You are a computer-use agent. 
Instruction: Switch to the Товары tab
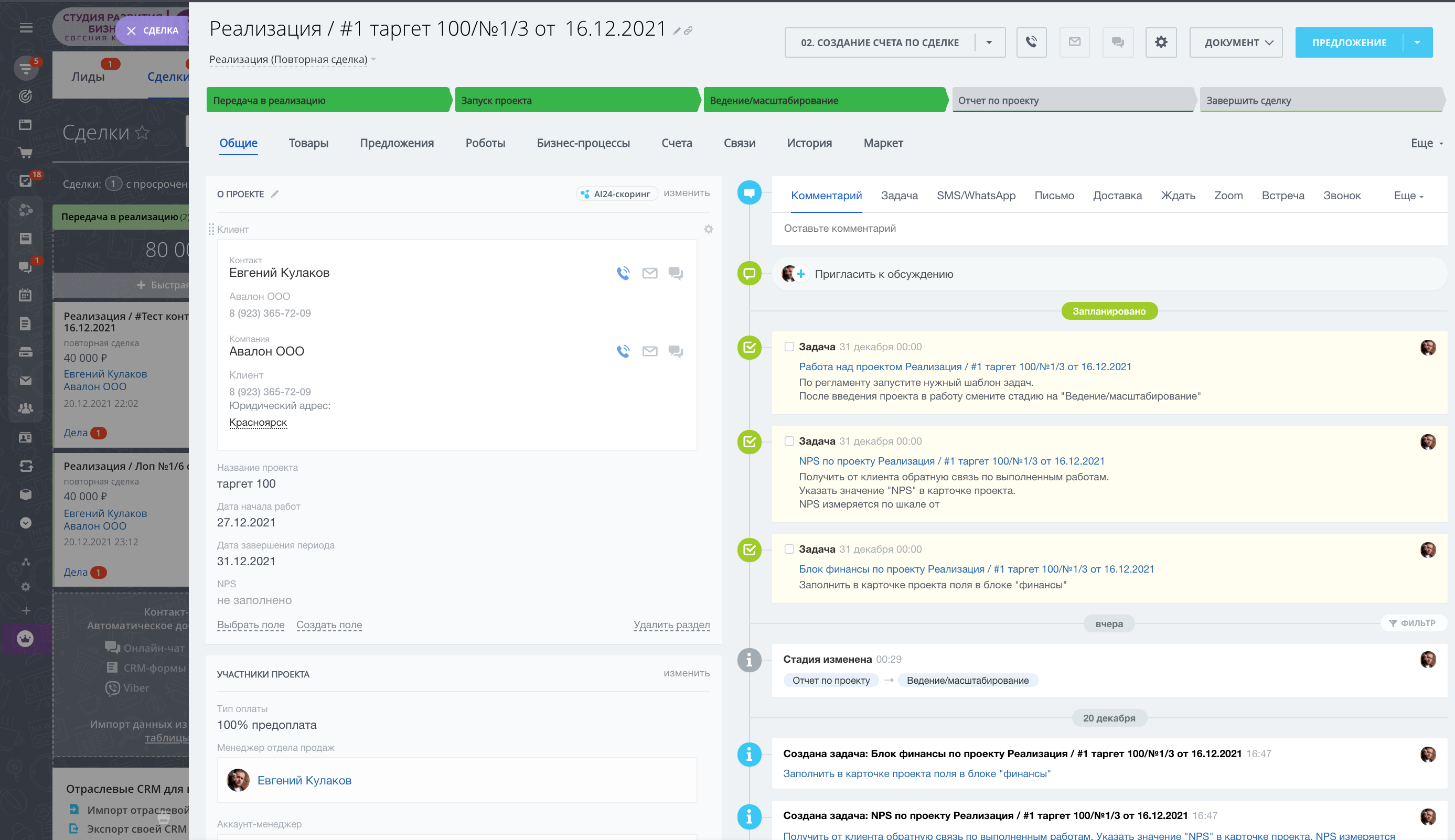[x=308, y=143]
